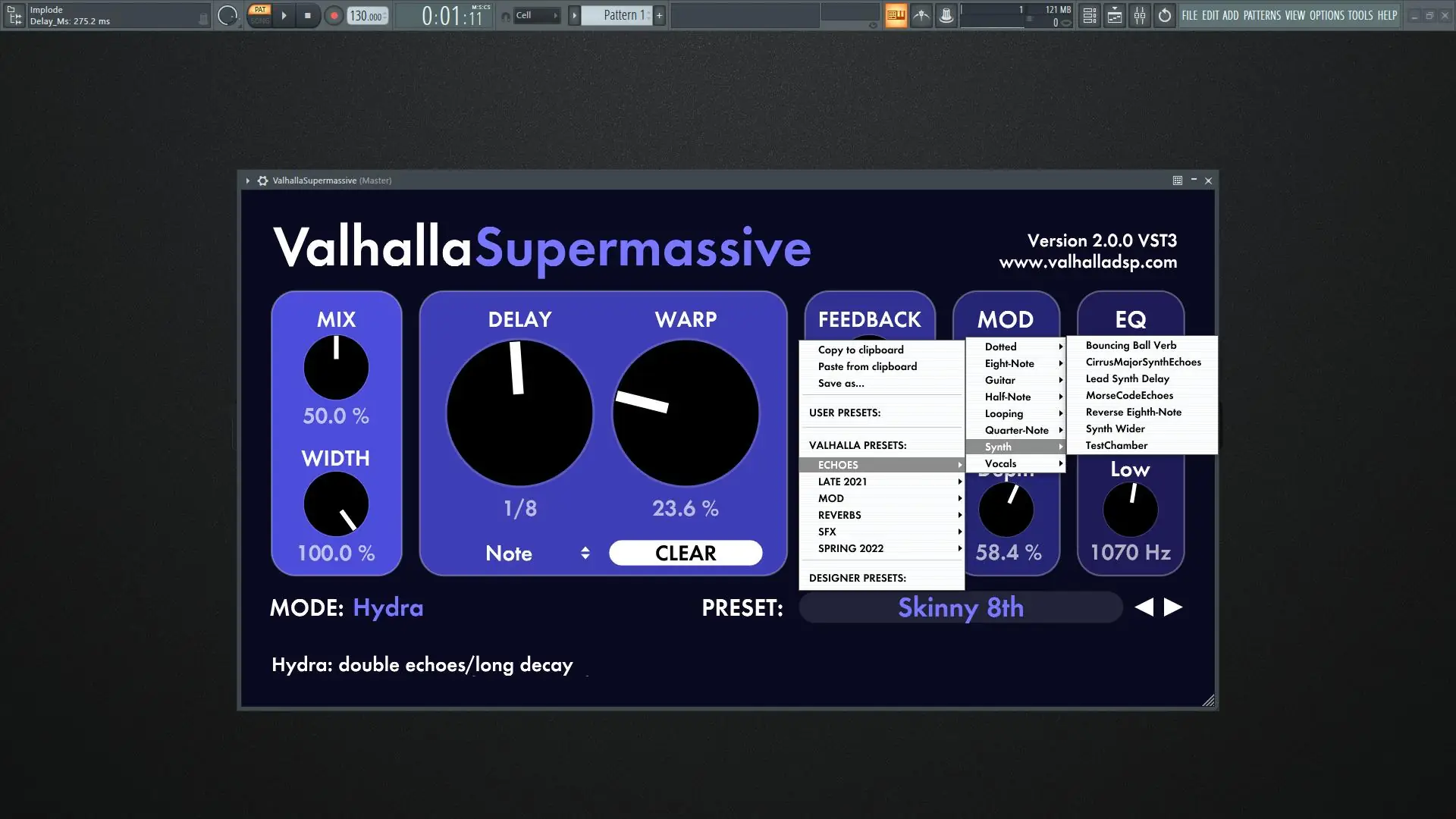The image size is (1456, 819).
Task: Toggle recording with the red record button
Action: pos(334,15)
